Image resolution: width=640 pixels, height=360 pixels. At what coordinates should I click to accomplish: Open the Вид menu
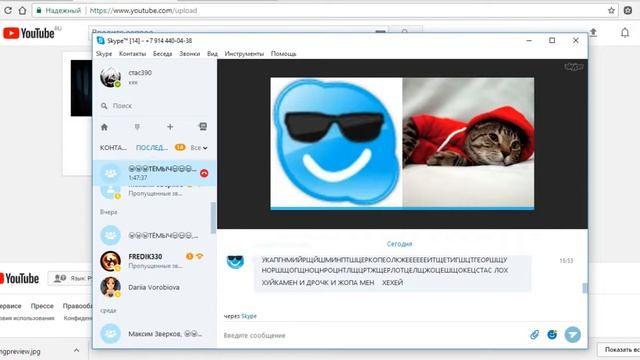click(212, 53)
